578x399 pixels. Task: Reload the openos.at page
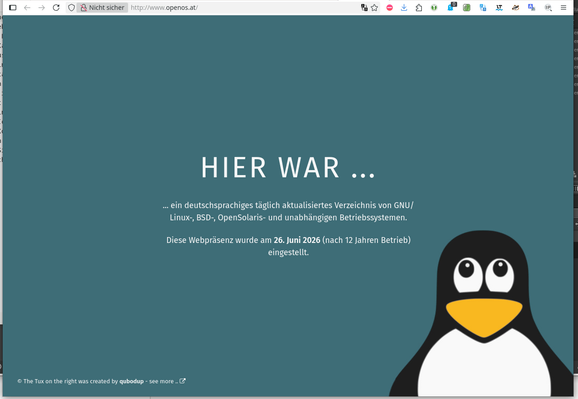56,7
